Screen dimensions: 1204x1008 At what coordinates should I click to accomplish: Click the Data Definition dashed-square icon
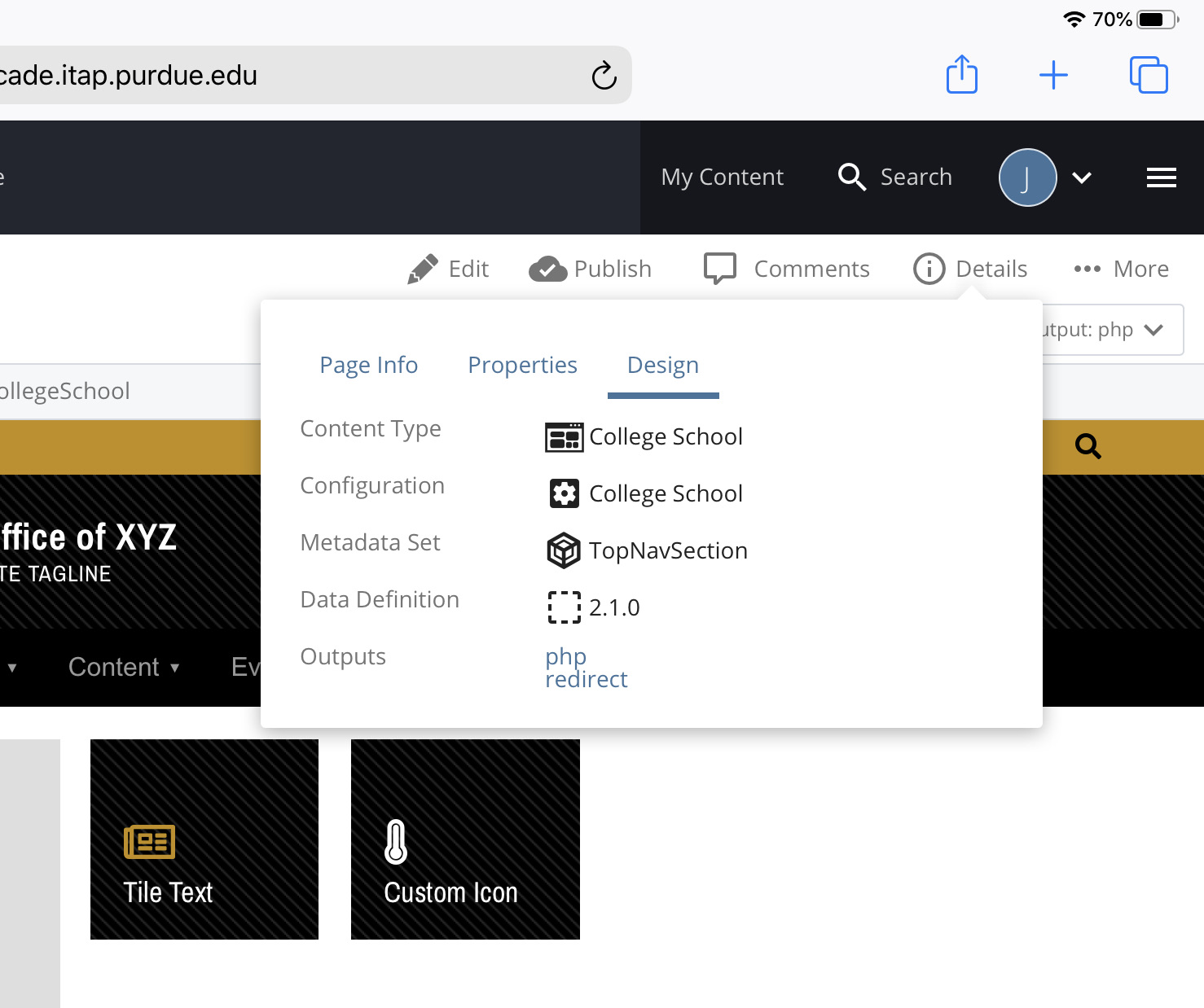(564, 607)
